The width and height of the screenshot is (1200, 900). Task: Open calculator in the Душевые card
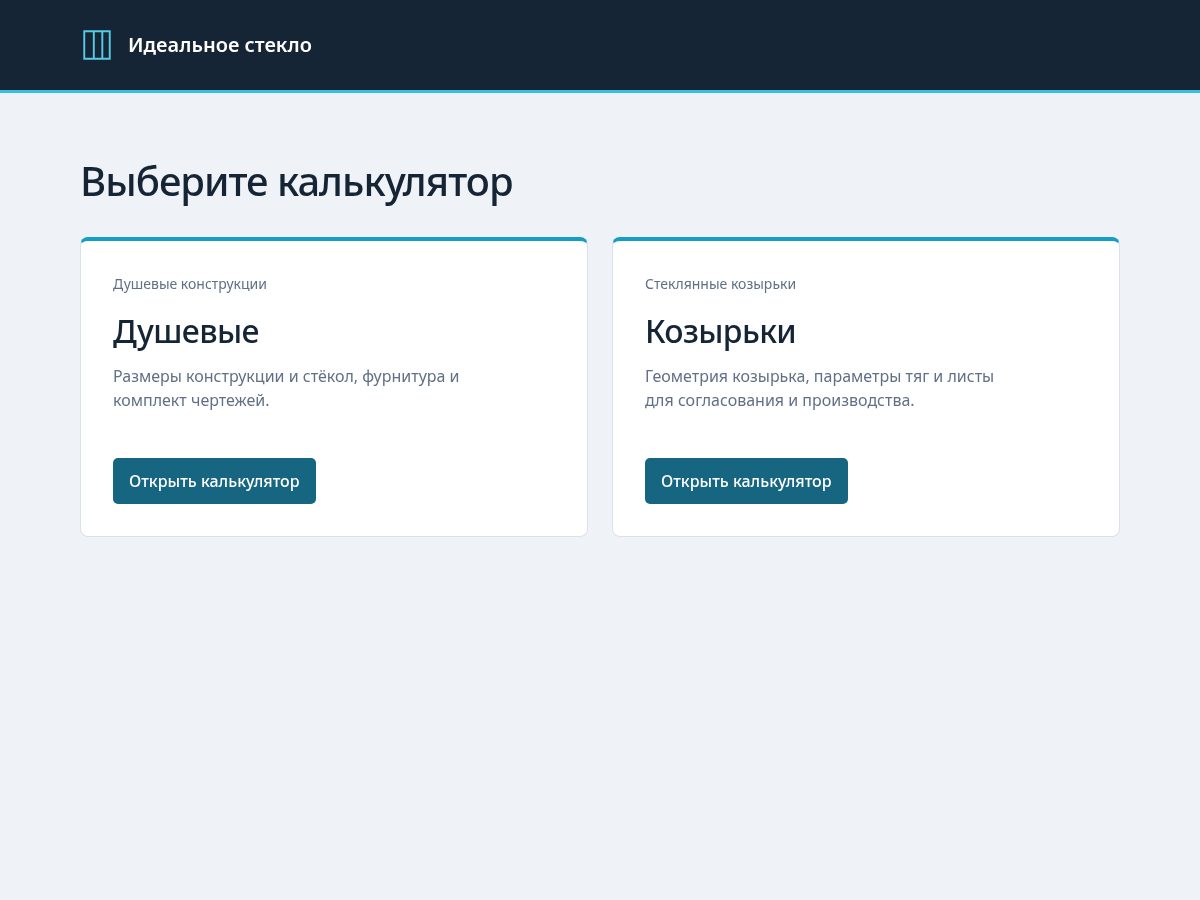[x=214, y=481]
